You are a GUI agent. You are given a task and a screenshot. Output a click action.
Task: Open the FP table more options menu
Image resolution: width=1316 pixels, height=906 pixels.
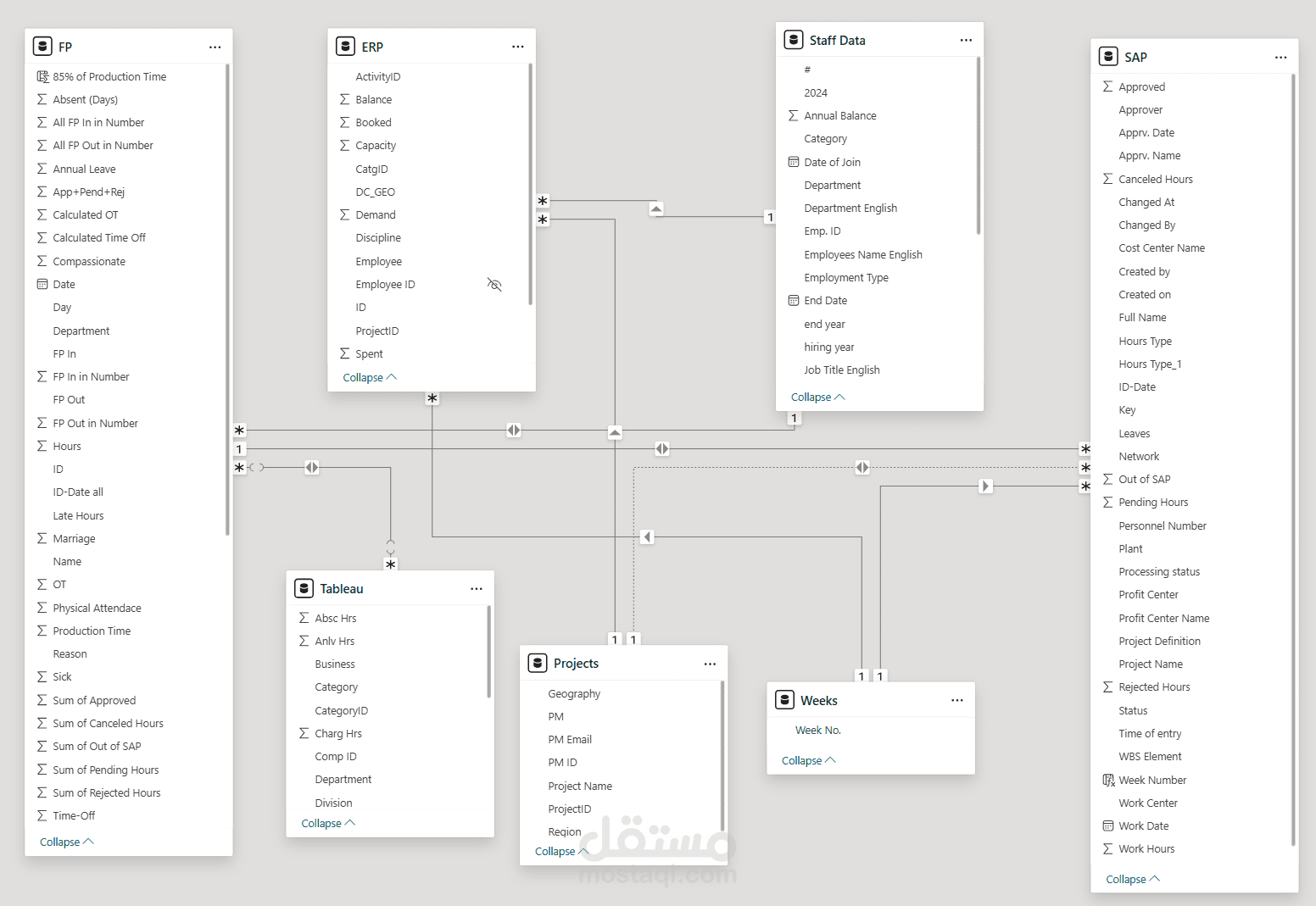(x=215, y=47)
